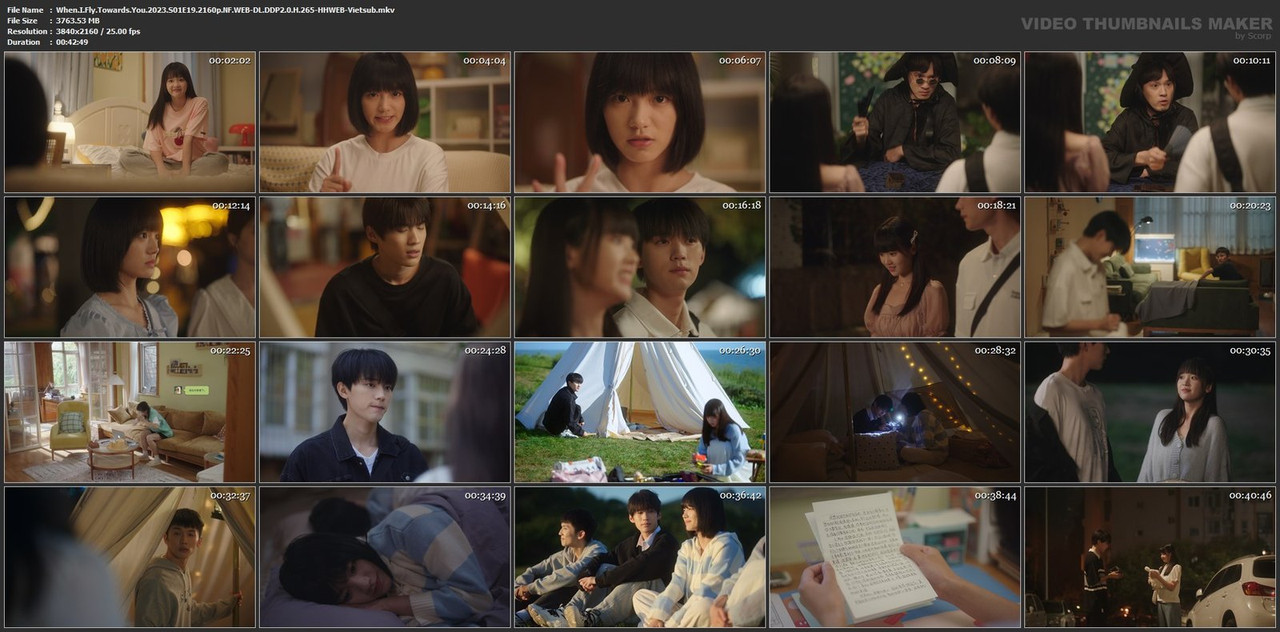Select the thumbnail stamped 00:28:32

click(895, 412)
